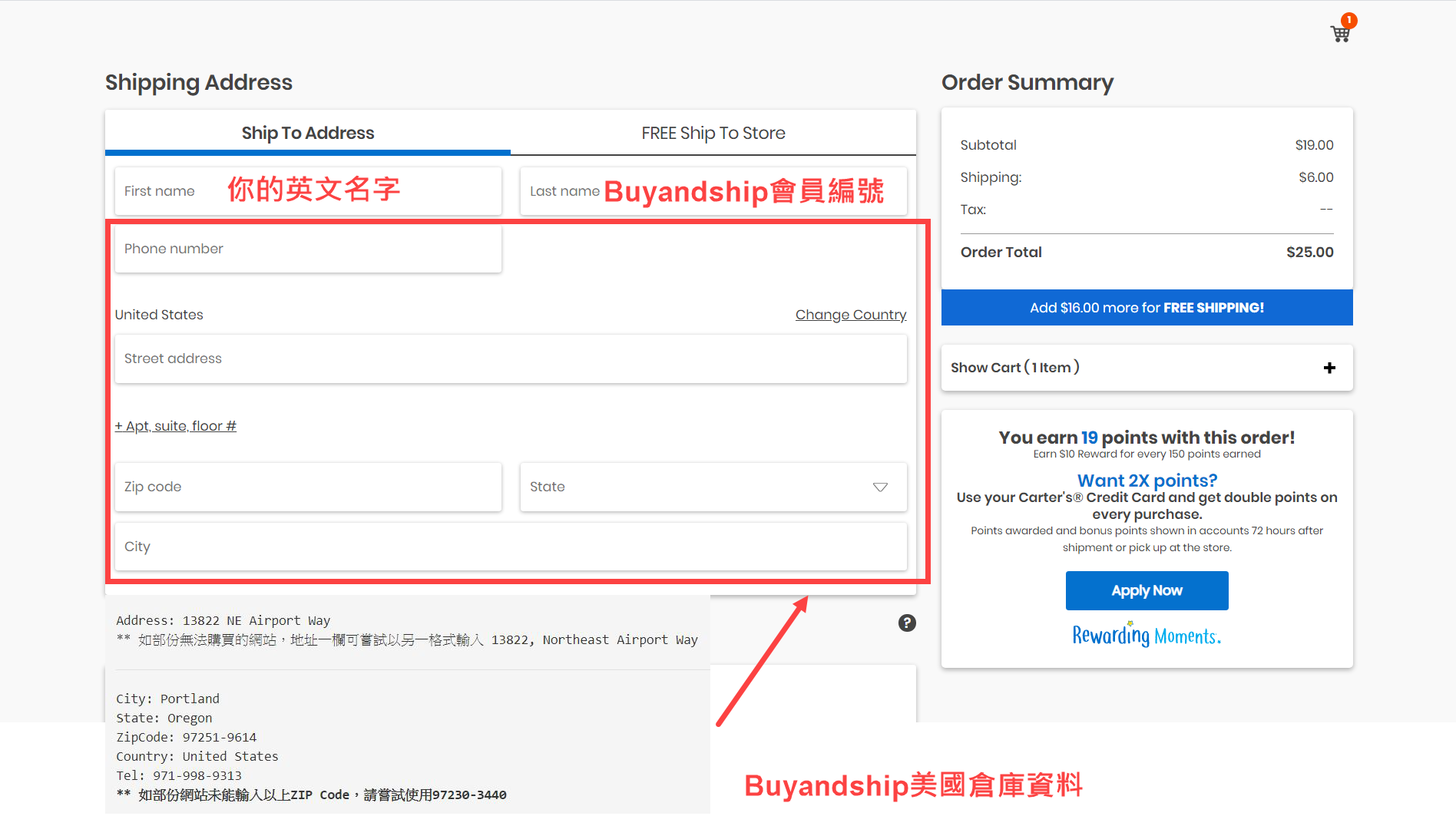Click the cart item count badge
This screenshot has width=1456, height=826.
1348,21
